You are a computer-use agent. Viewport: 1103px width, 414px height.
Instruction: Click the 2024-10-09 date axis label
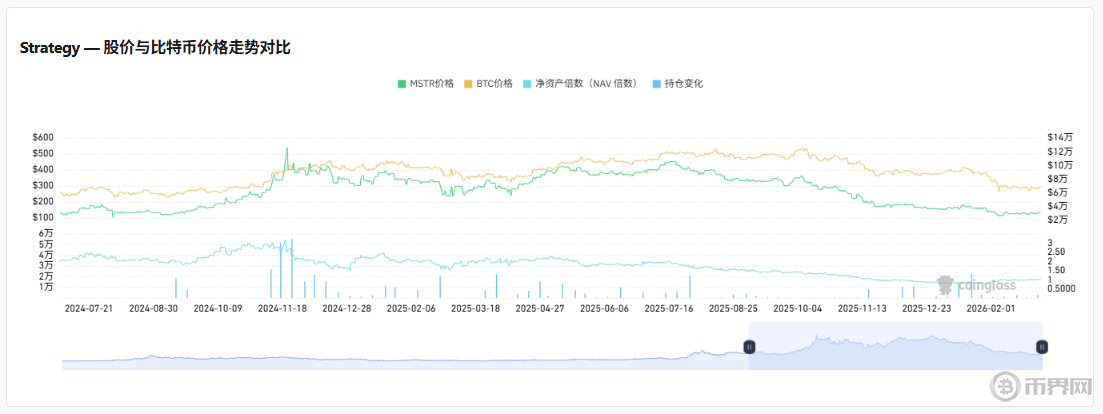point(217,308)
